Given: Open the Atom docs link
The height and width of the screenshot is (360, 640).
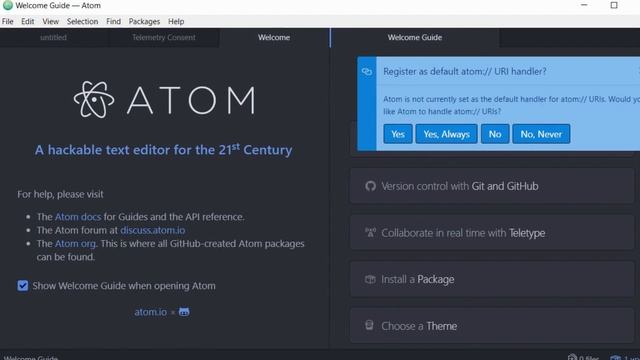Looking at the screenshot, I should coord(78,217).
